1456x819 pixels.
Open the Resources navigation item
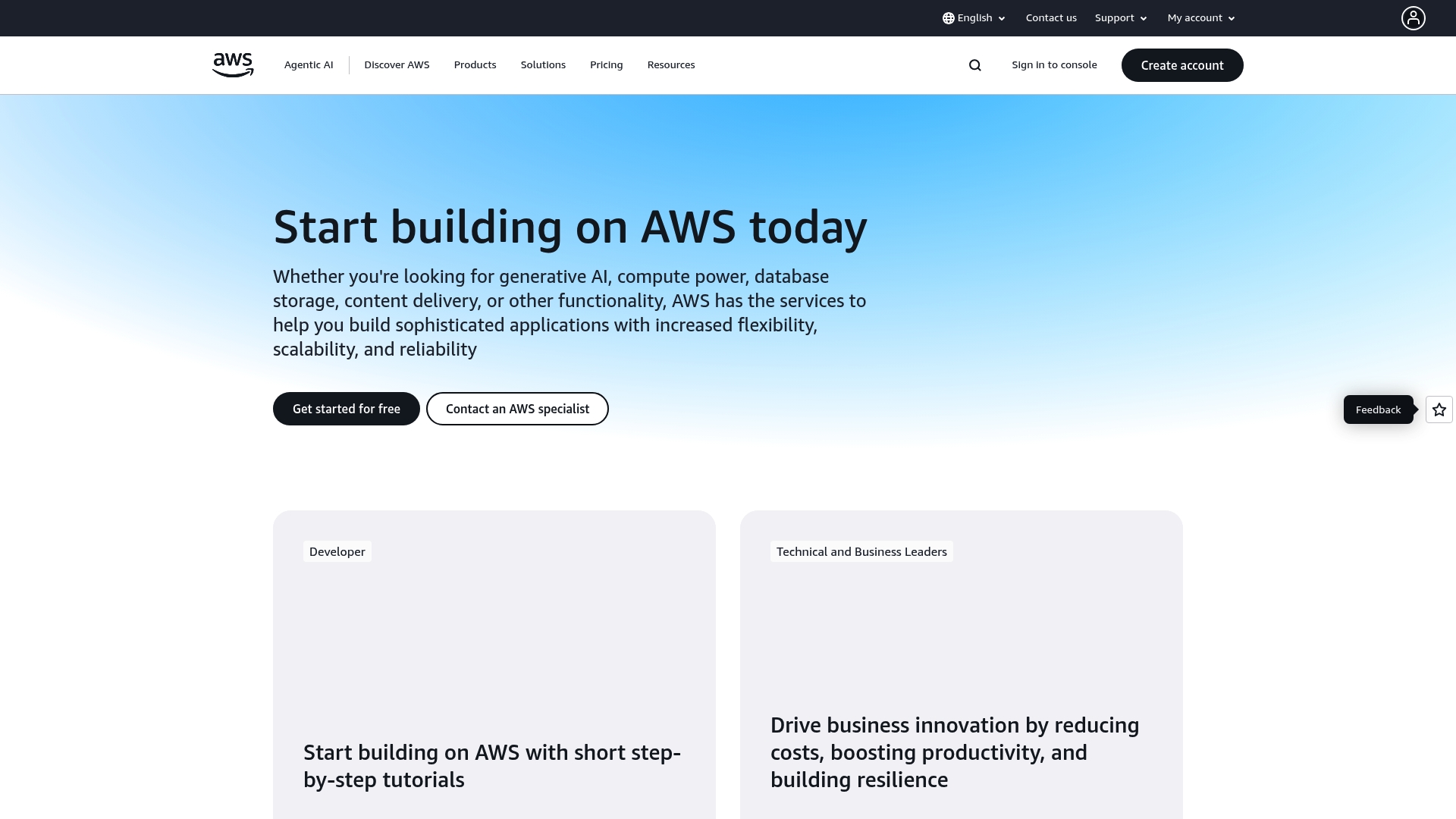pyautogui.click(x=670, y=65)
